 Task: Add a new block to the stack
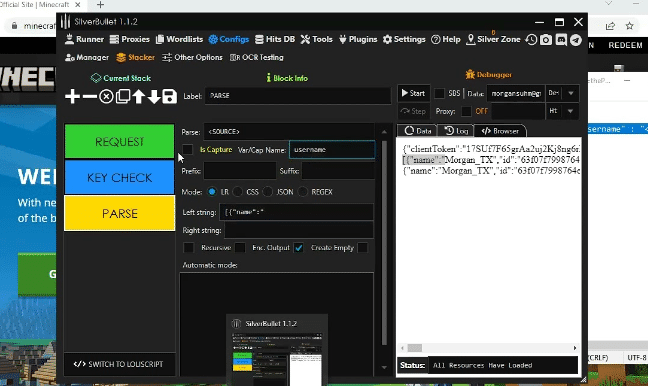(72, 96)
